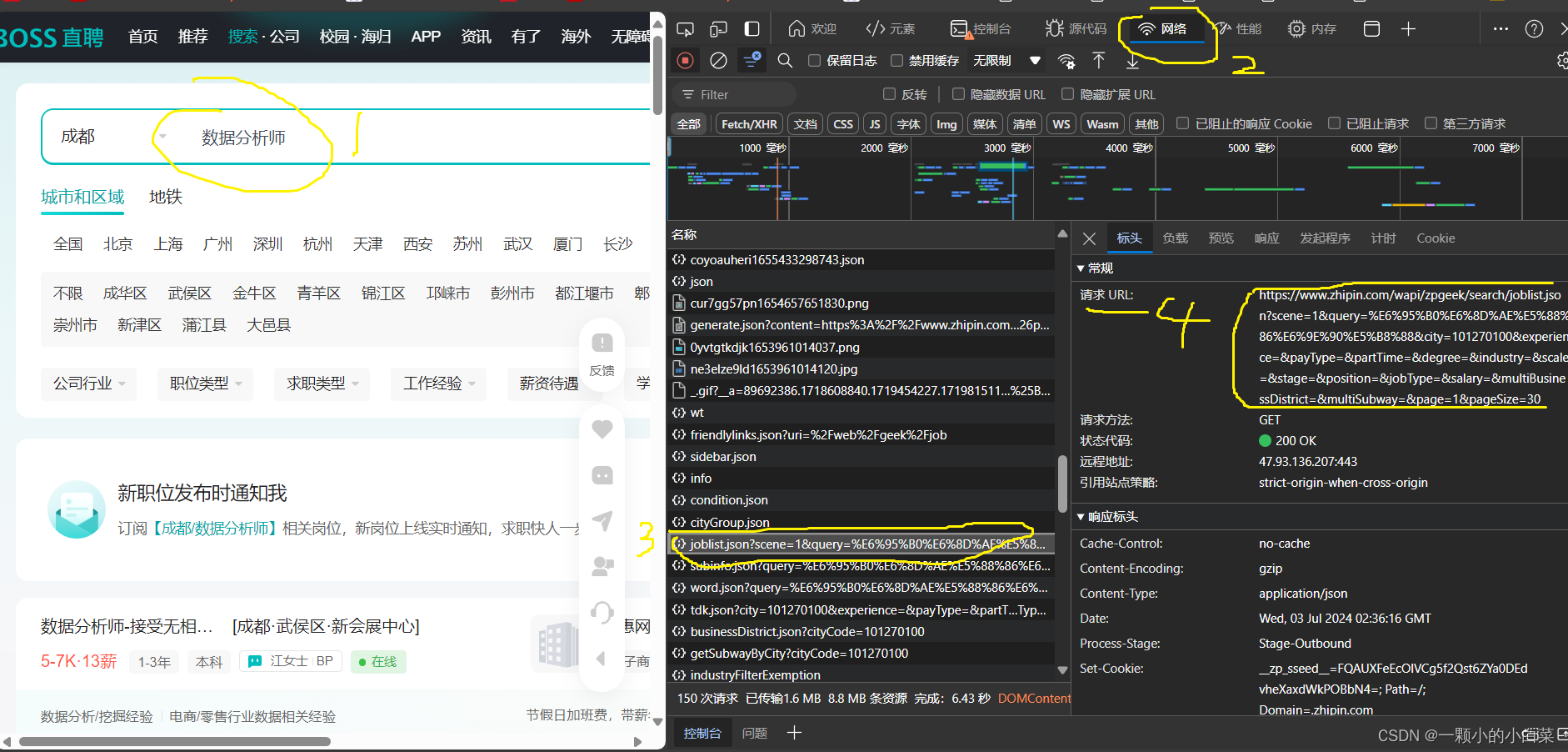Image resolution: width=1568 pixels, height=752 pixels.
Task: Filter requests by JS type
Action: tap(874, 124)
